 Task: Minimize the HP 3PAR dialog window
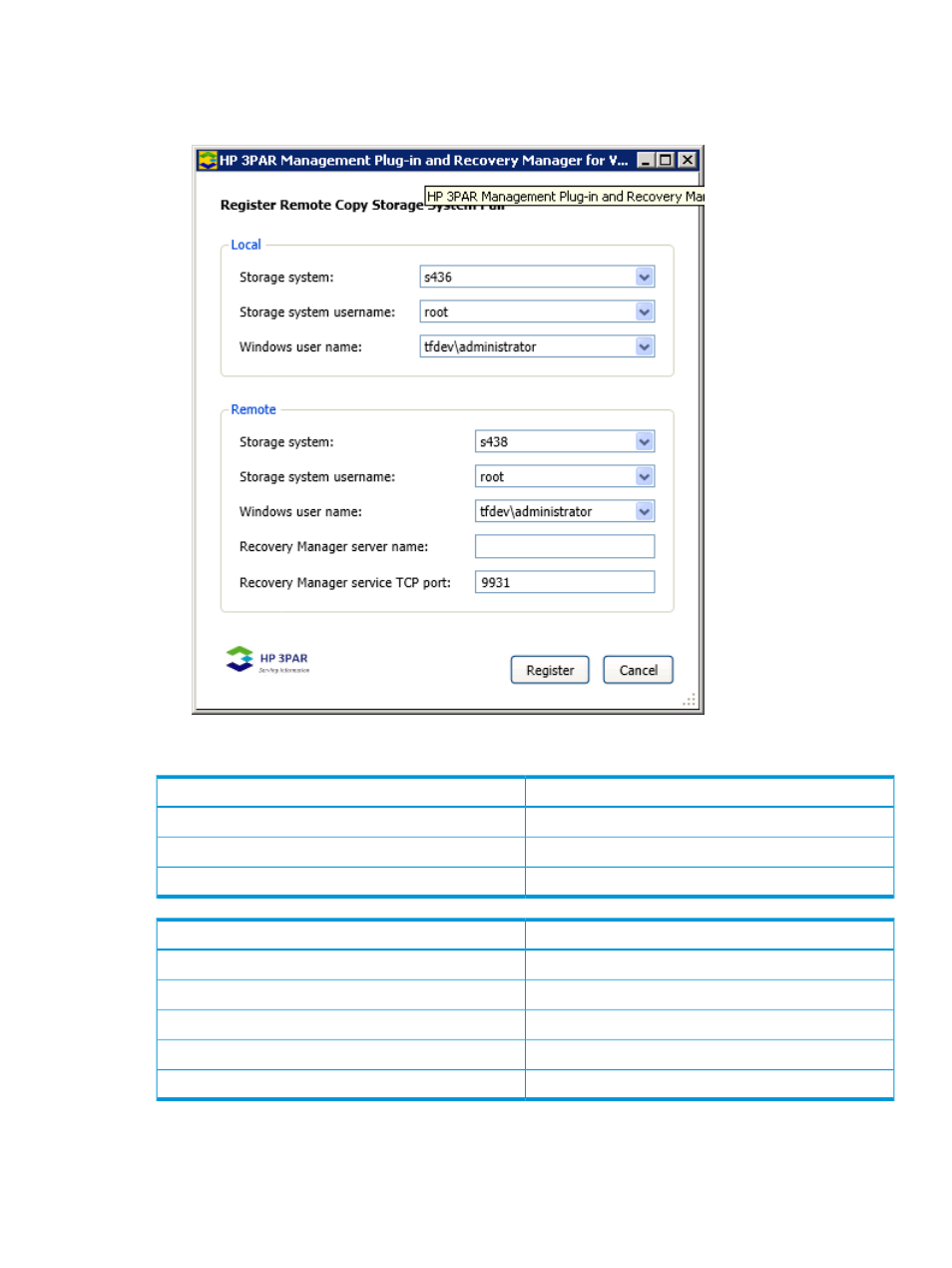[x=646, y=160]
